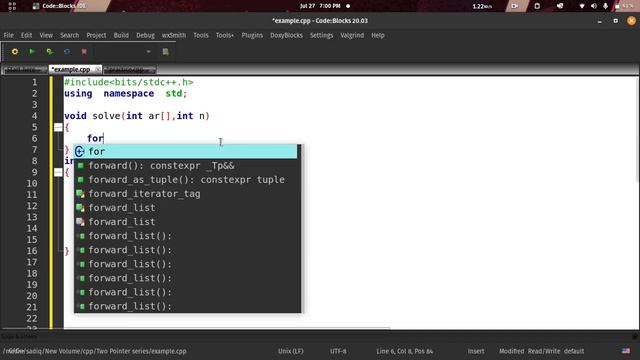The image size is (640, 360).
Task: Click the Wi-Fi icon in system tray
Action: pos(582,6)
